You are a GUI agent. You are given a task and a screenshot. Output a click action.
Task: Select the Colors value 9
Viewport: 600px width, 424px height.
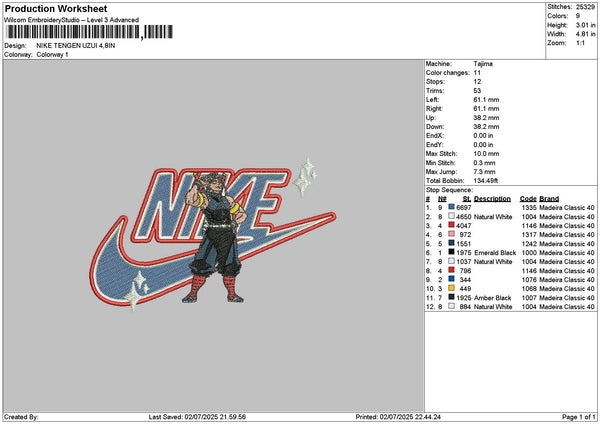click(578, 16)
